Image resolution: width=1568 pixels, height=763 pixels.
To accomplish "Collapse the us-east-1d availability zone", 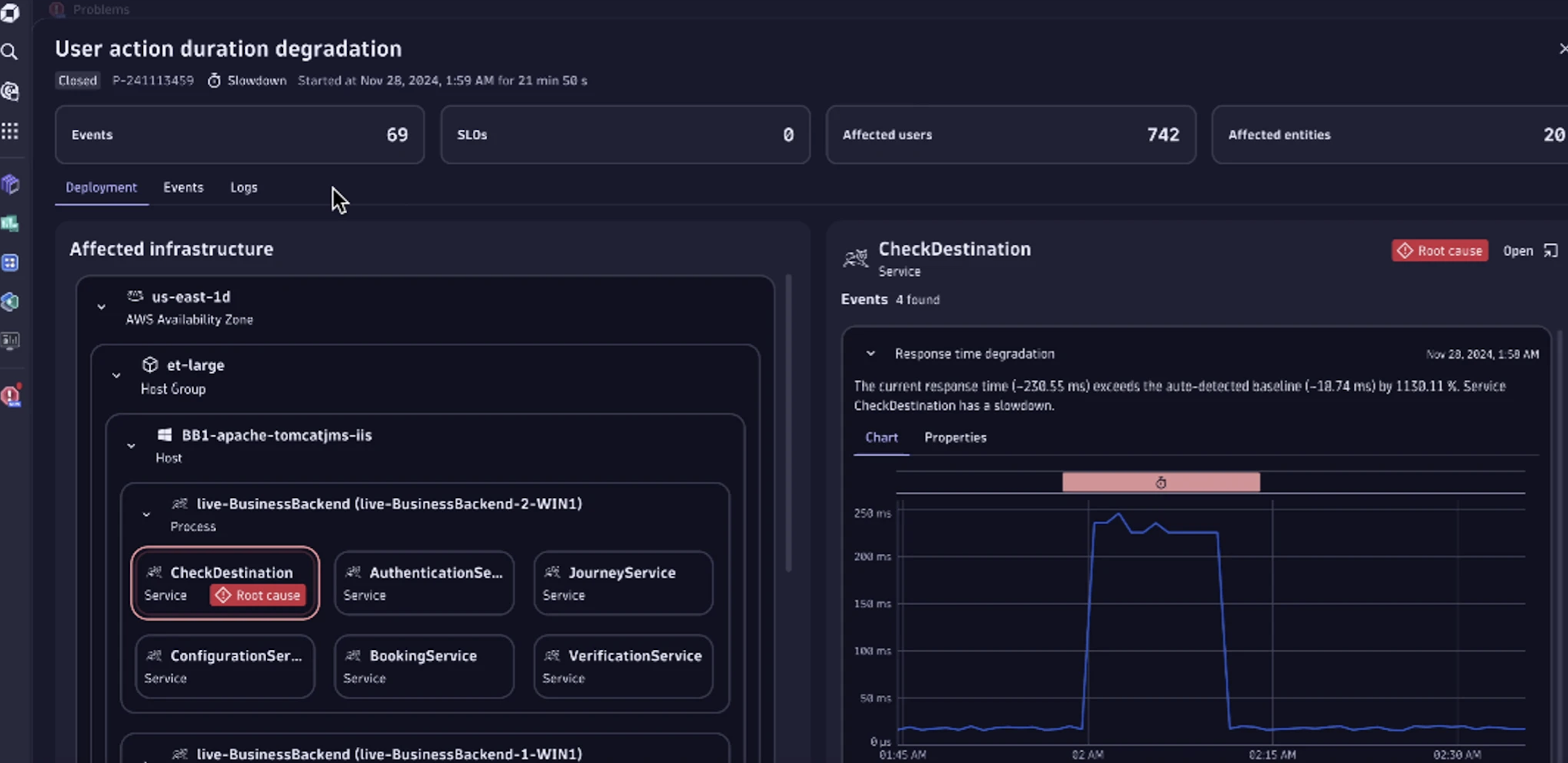I will coord(101,307).
